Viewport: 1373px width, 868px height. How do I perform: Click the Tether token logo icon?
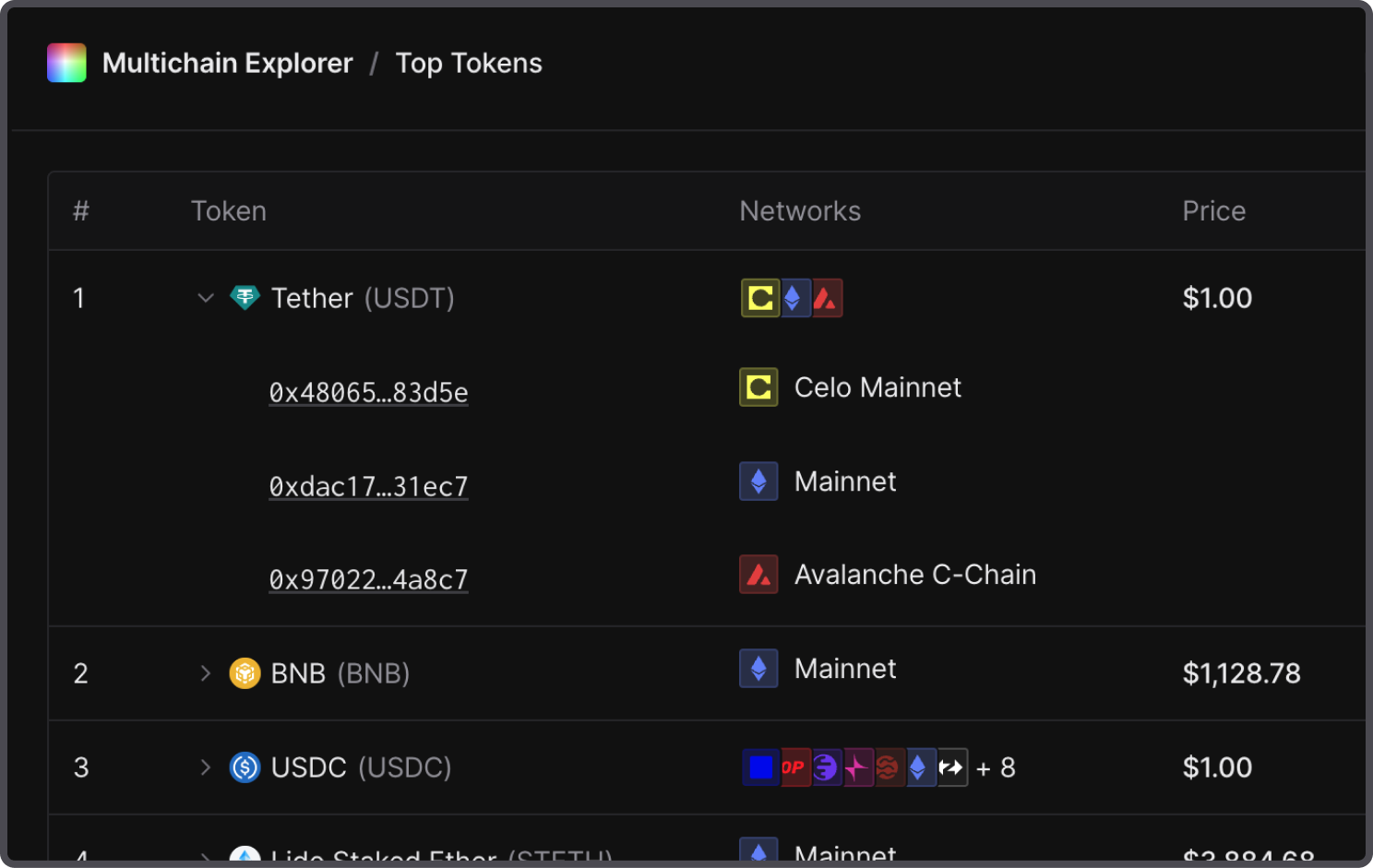pos(245,298)
